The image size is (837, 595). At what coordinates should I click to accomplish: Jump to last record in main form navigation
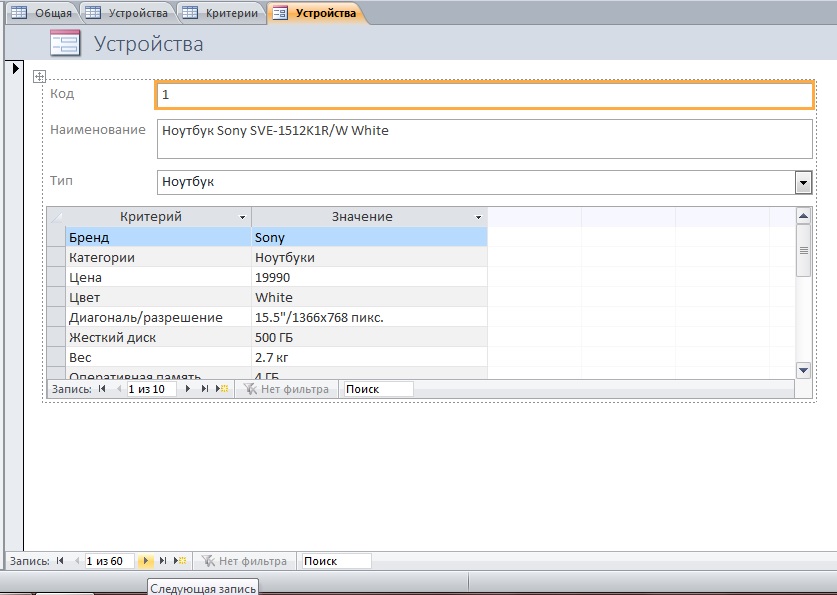pyautogui.click(x=163, y=561)
